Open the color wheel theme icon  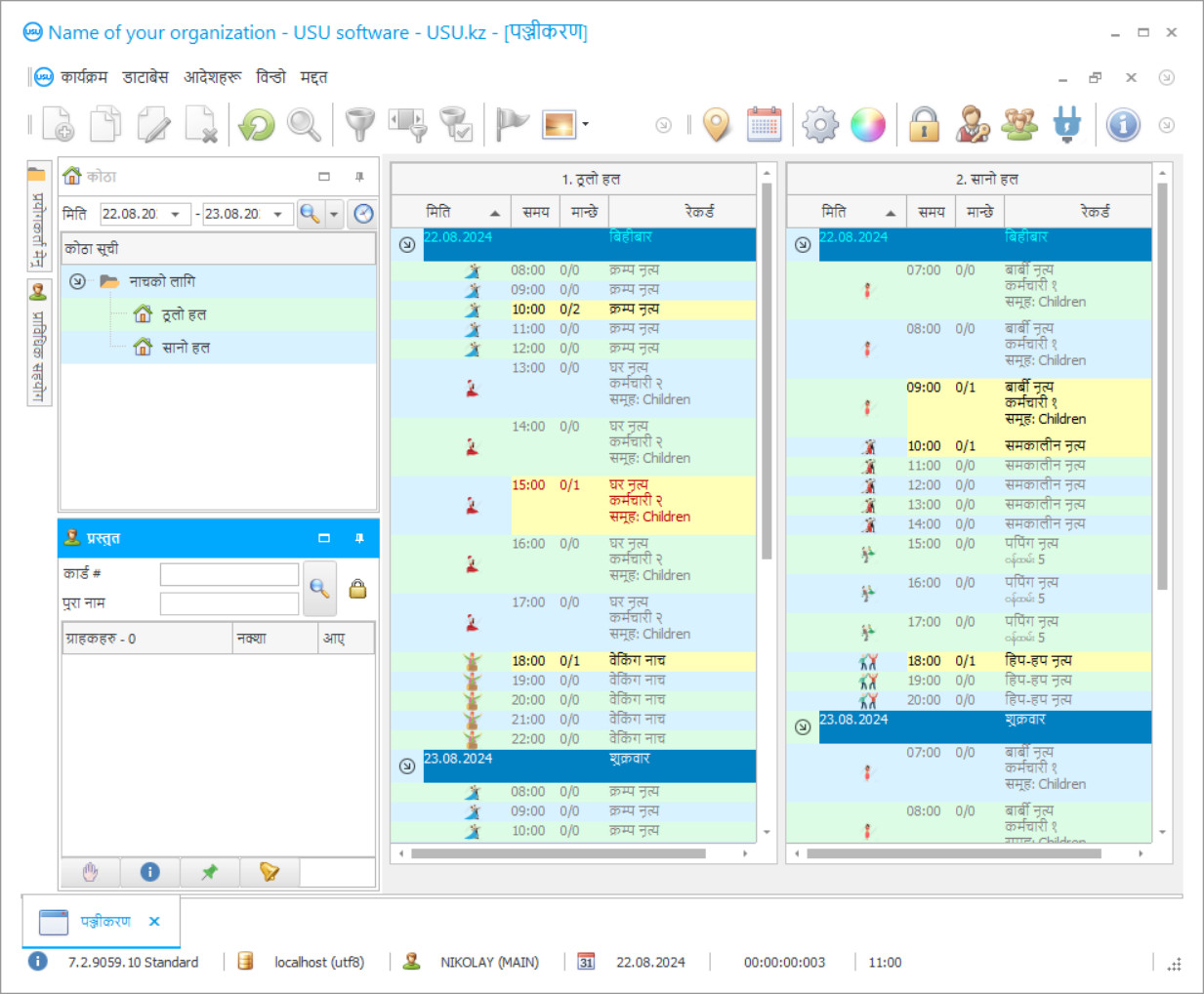[x=867, y=125]
